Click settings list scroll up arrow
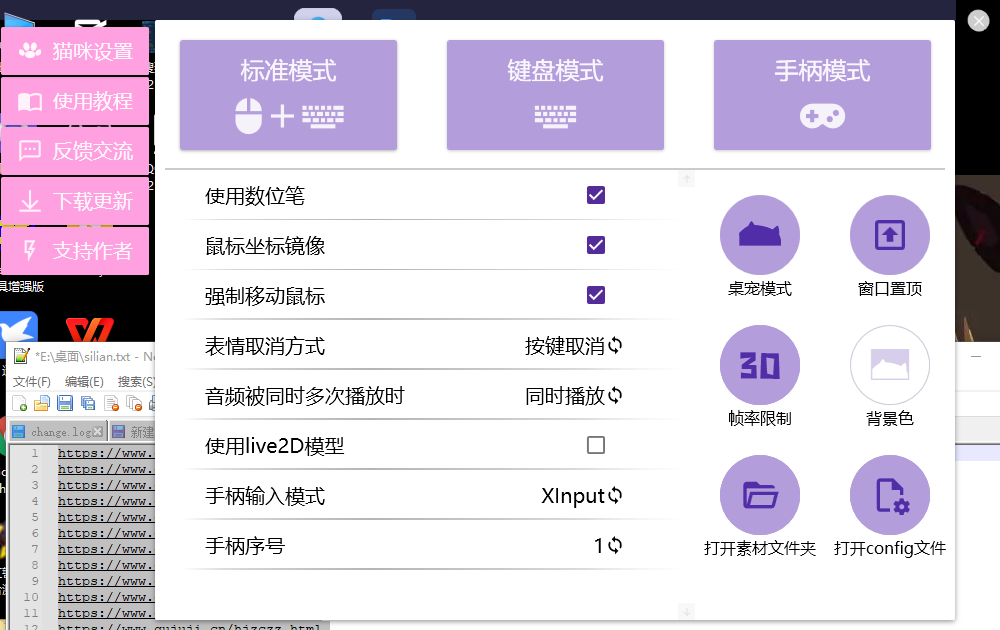1000x630 pixels. coord(686,179)
